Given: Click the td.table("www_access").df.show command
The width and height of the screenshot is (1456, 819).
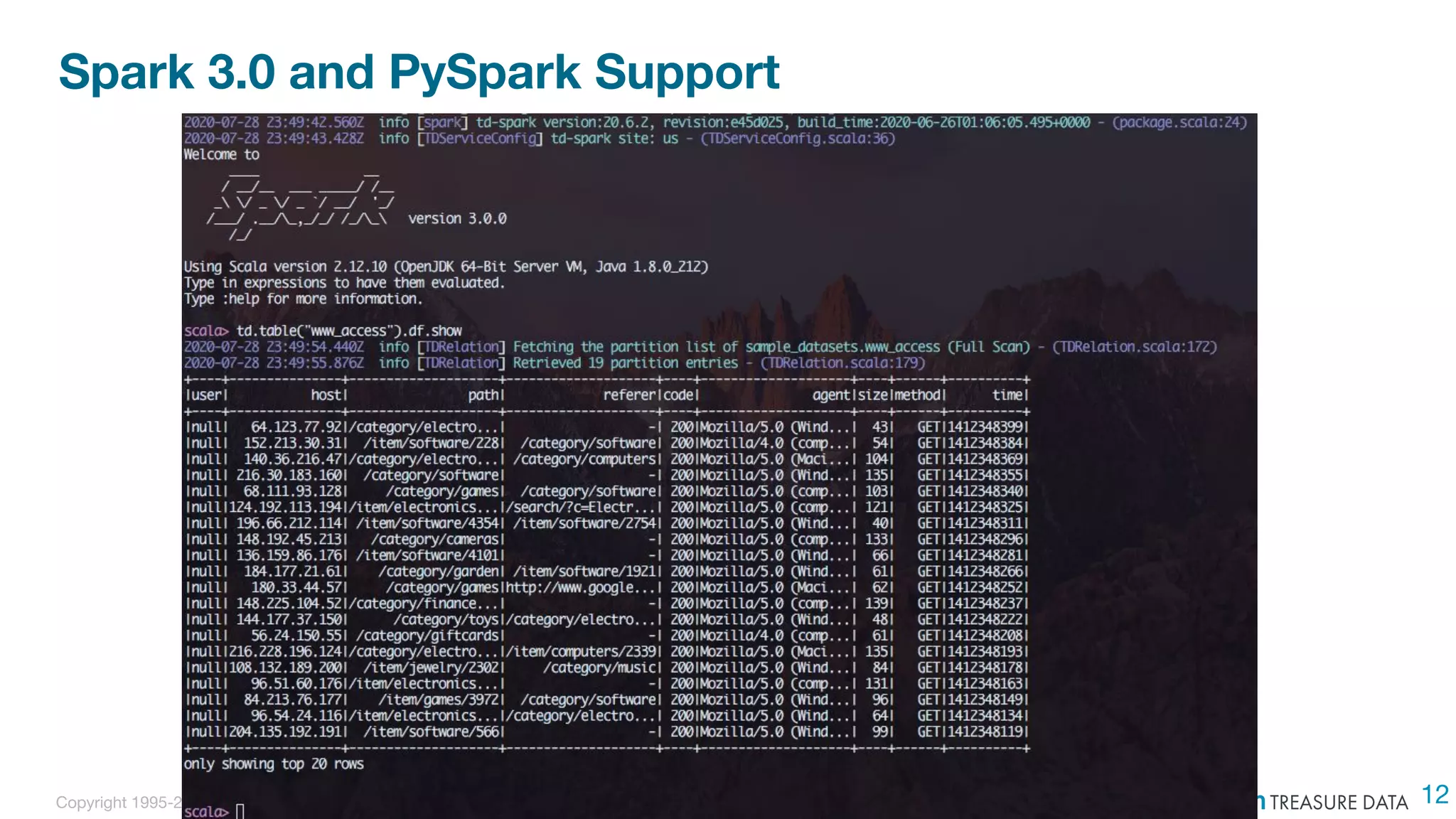Looking at the screenshot, I should click(349, 331).
